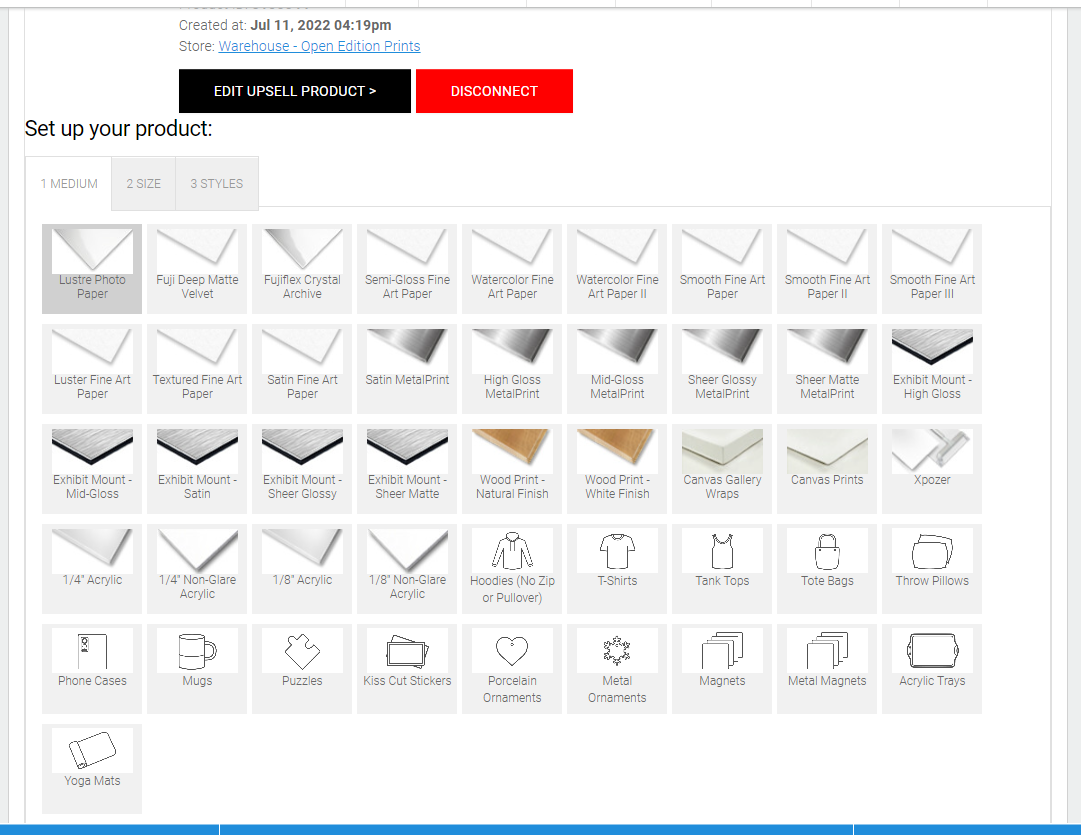Choose the T-Shirts product
Viewport: 1081px width, 835px height.
click(617, 569)
